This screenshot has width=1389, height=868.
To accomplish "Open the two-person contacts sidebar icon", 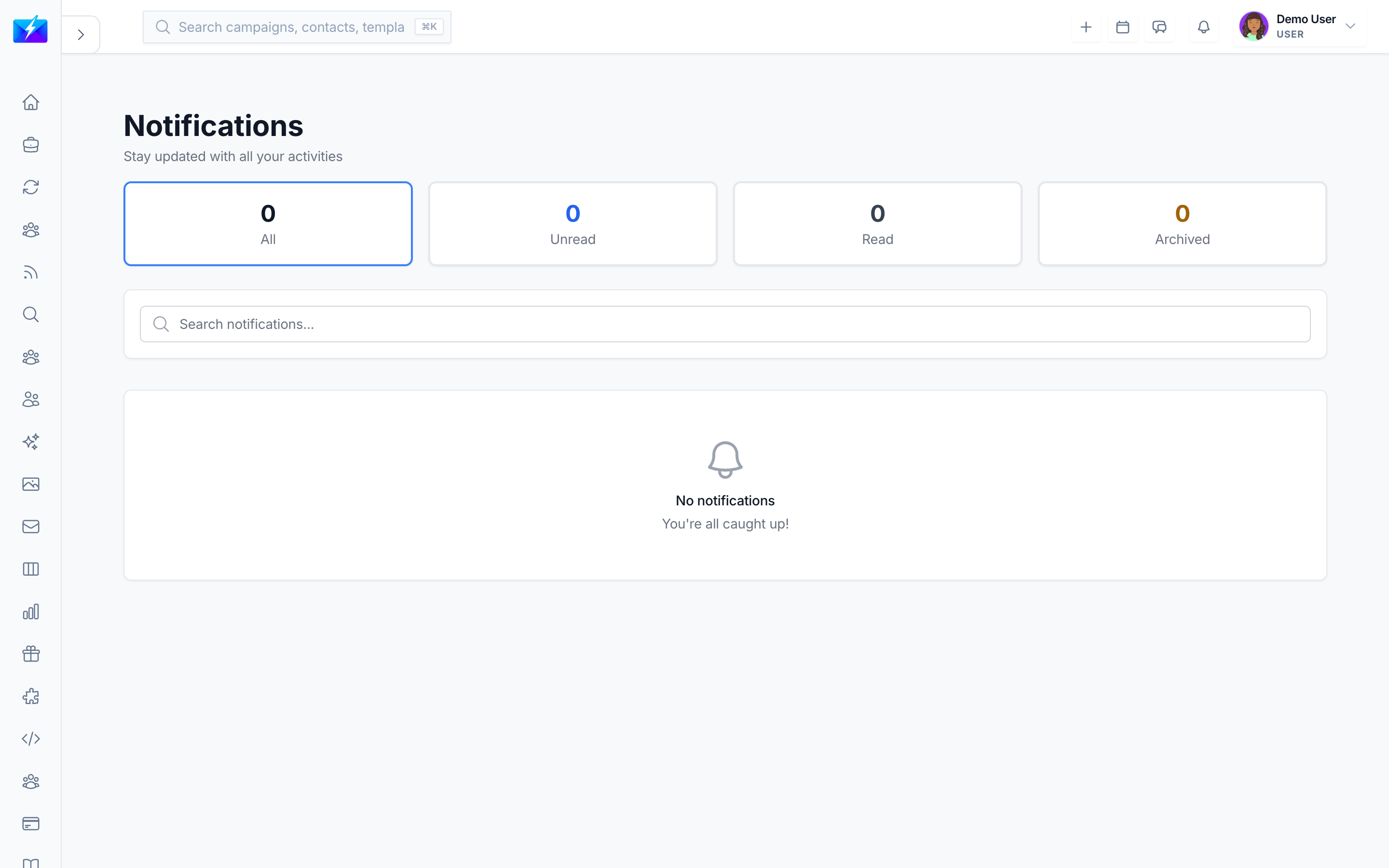I will 30,400.
